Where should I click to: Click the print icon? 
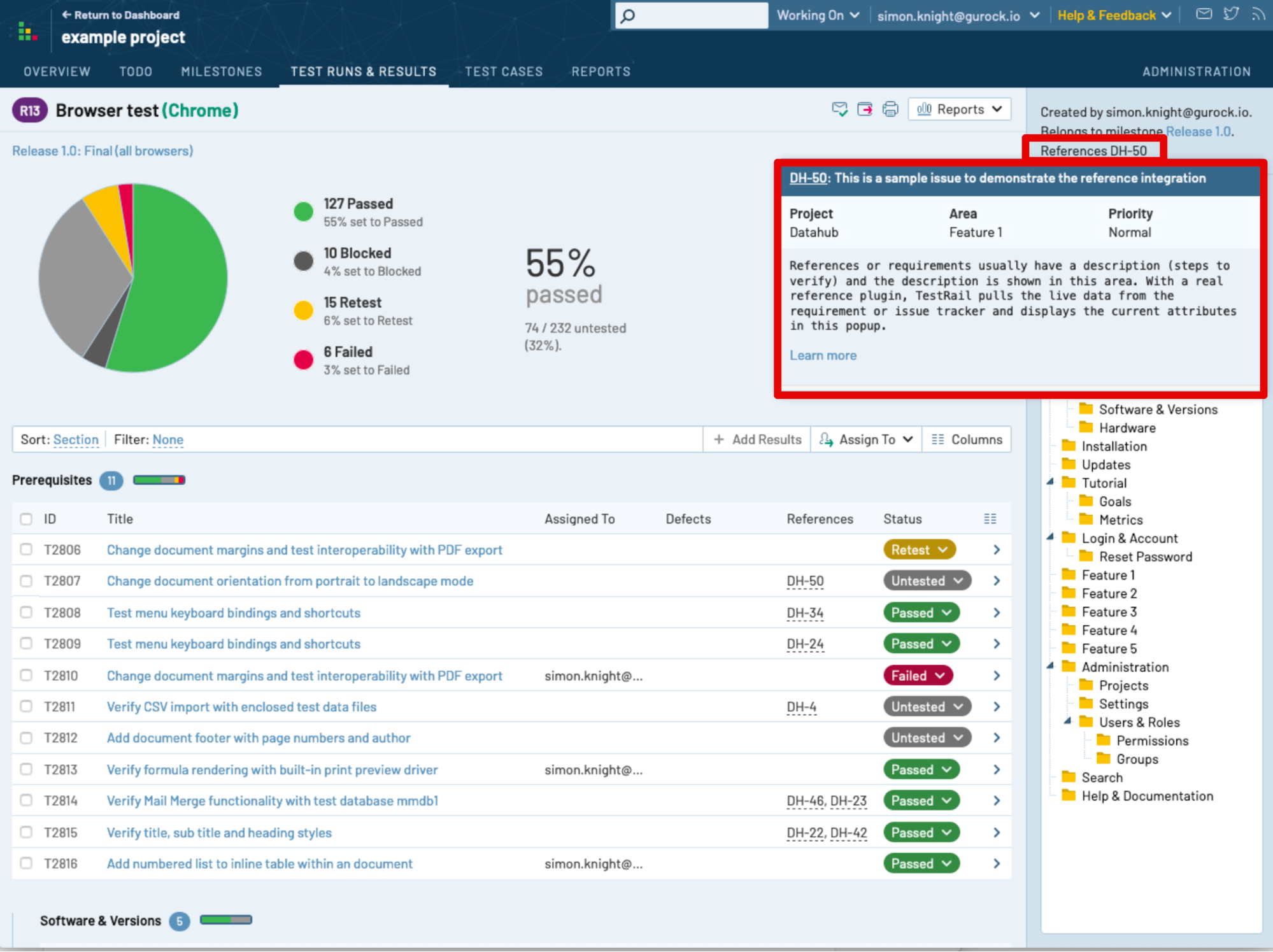(891, 111)
